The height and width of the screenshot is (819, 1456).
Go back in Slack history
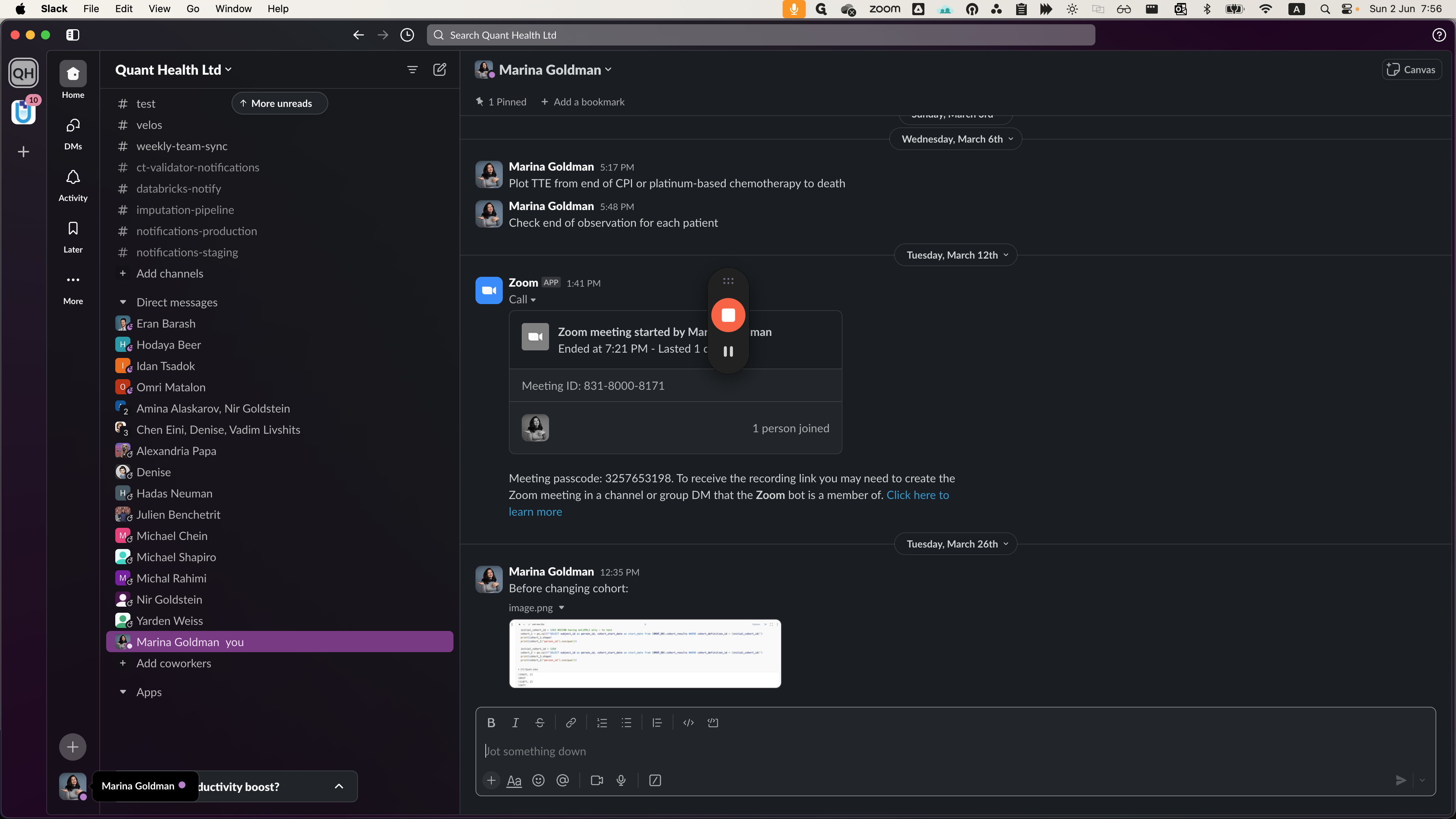(x=358, y=35)
